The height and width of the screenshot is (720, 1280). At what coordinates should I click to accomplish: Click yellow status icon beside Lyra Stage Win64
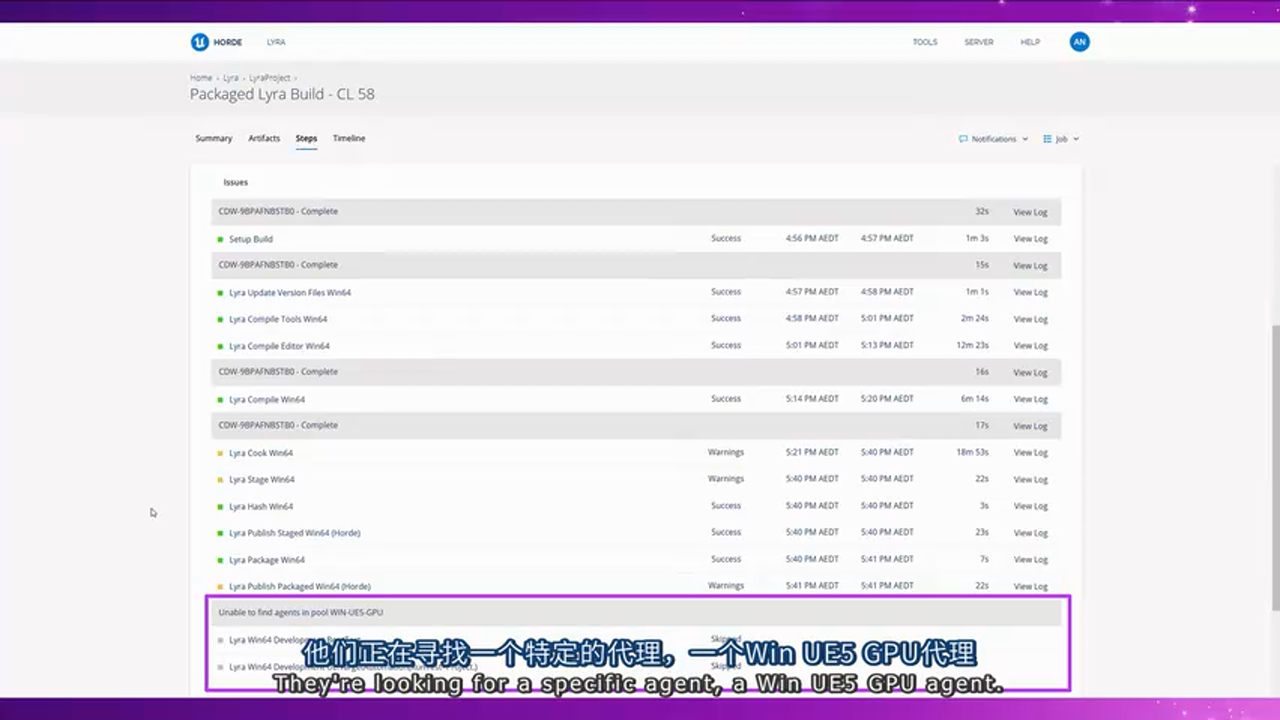(x=220, y=480)
